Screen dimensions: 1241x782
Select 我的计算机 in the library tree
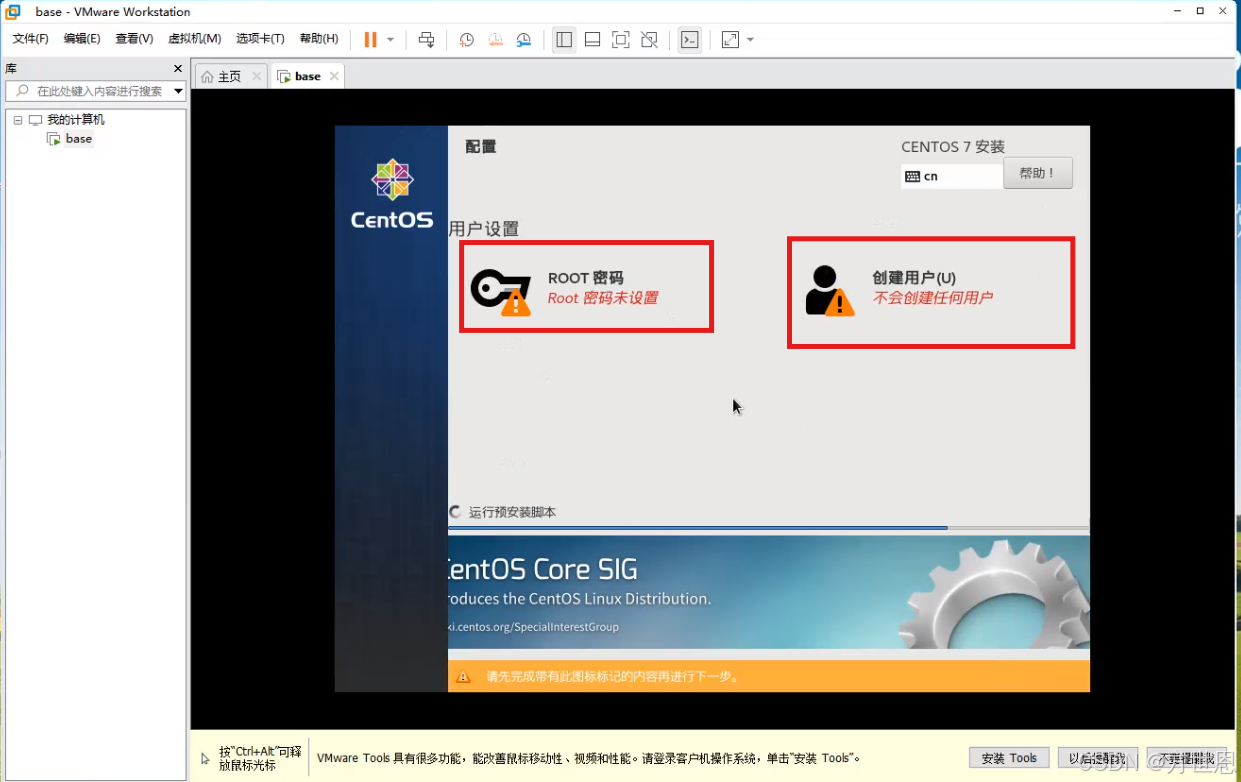[75, 120]
